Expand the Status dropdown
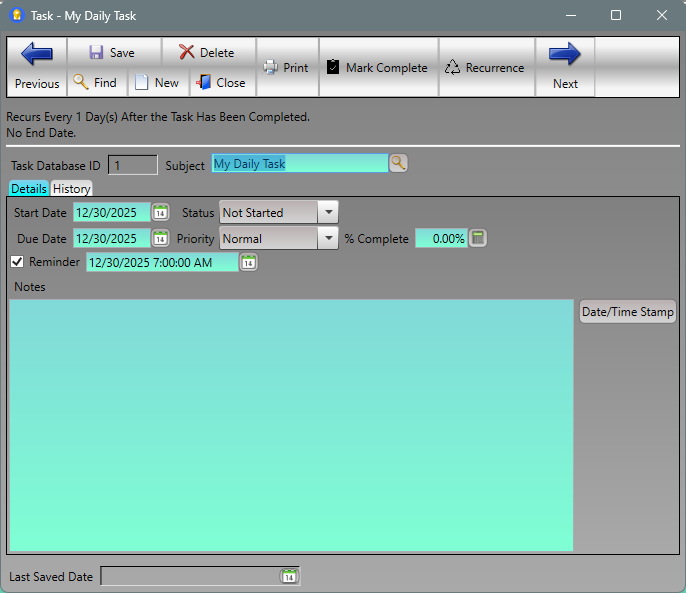The width and height of the screenshot is (686, 593). point(328,212)
